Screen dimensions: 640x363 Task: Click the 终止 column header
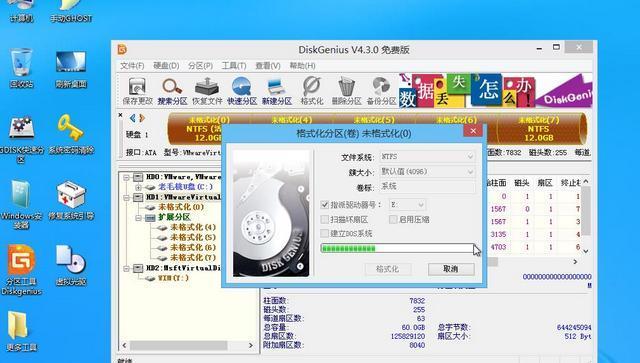(x=570, y=183)
